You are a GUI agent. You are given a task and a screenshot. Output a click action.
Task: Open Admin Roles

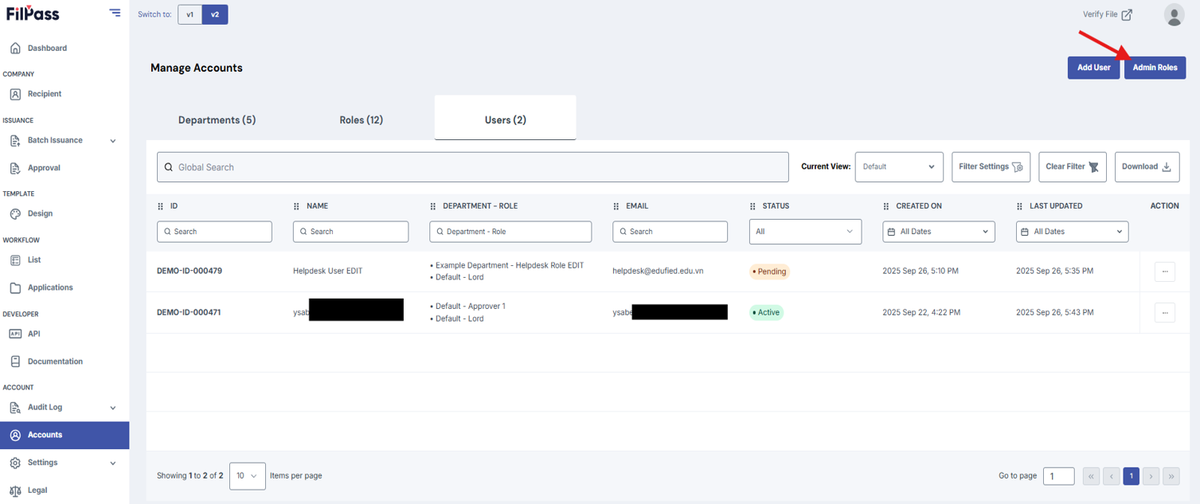click(x=1155, y=67)
